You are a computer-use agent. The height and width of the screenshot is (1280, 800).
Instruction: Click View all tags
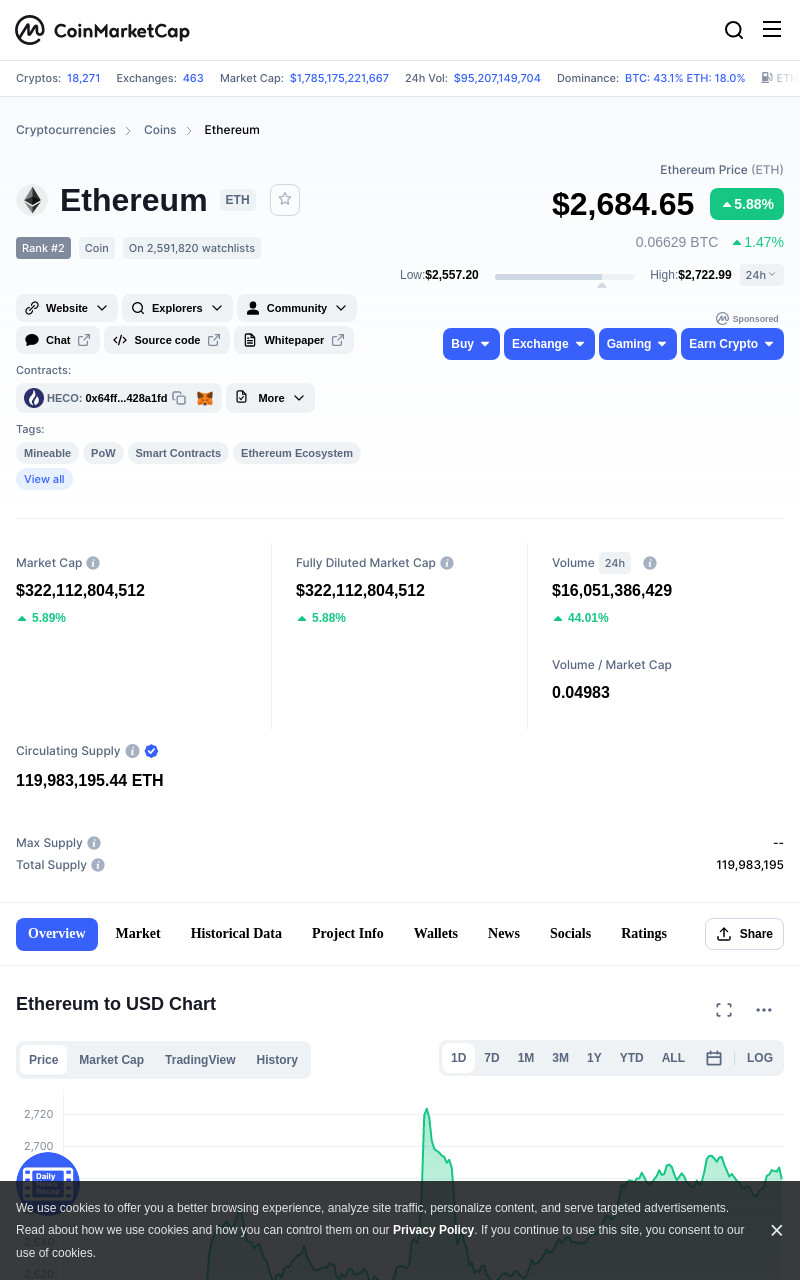(44, 479)
